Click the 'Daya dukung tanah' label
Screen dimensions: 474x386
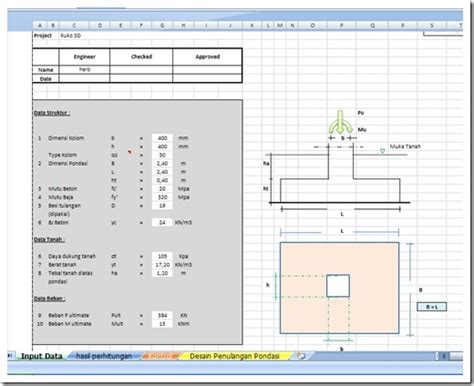pos(72,256)
